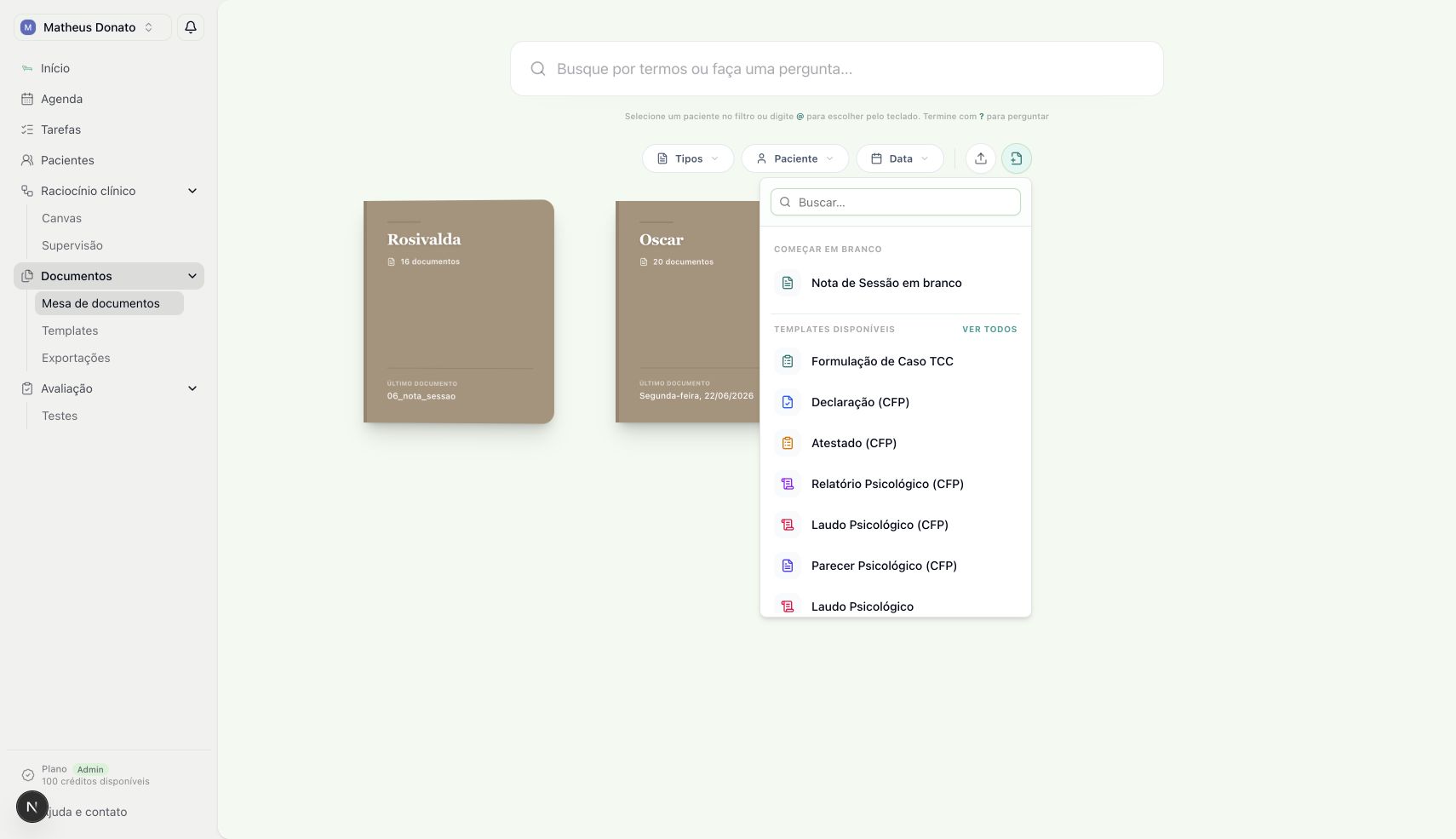This screenshot has width=1456, height=839.
Task: Click the Relatório Psicológico purple icon
Action: pos(788,484)
